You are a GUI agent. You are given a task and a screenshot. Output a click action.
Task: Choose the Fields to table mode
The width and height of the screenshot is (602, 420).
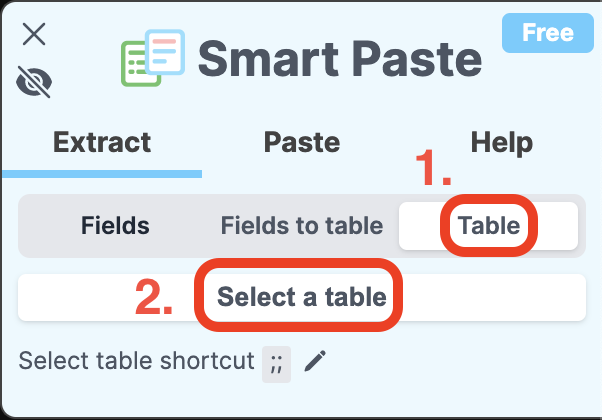(x=302, y=225)
